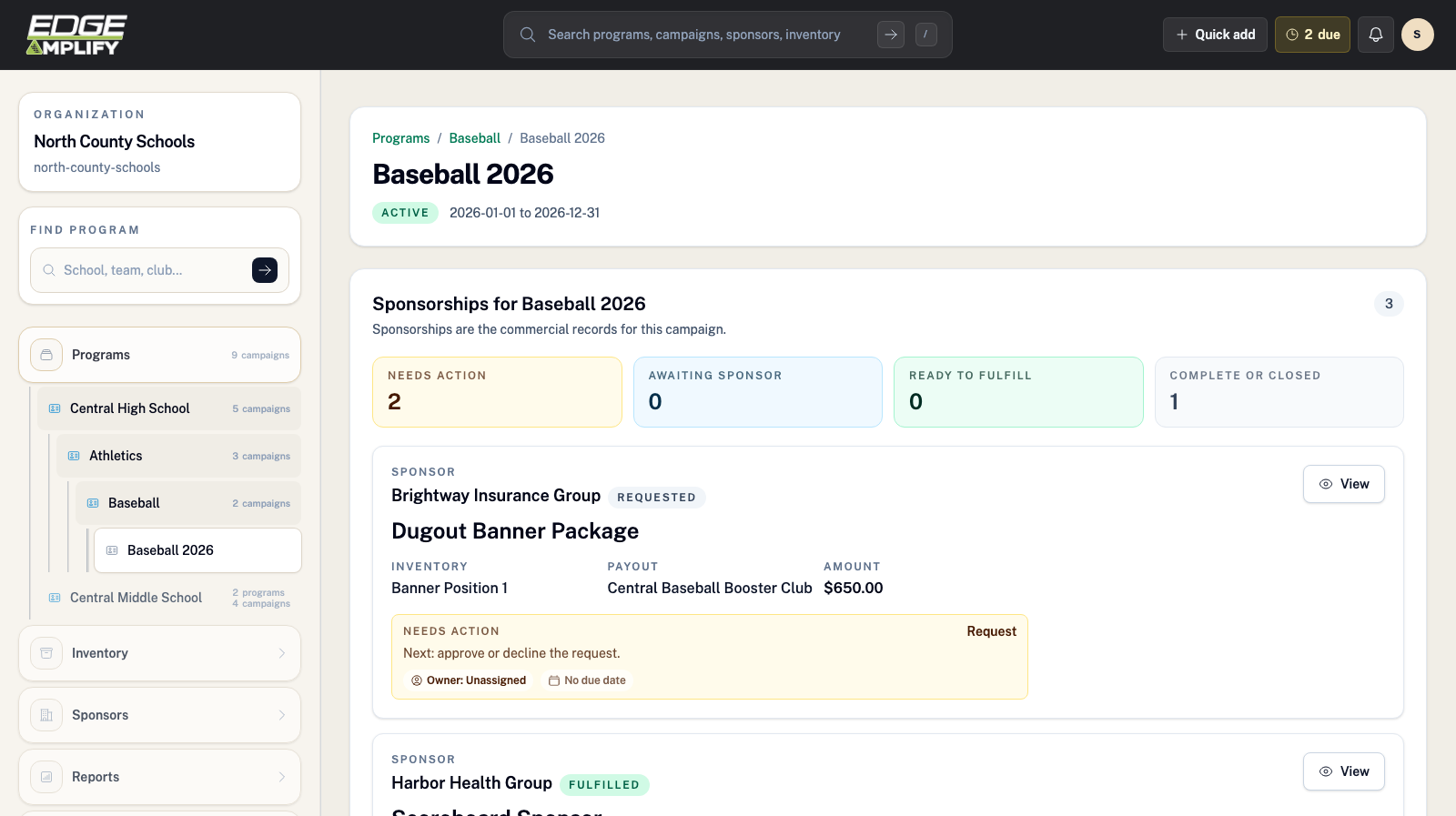1456x816 pixels.
Task: Click the Request action label
Action: click(992, 631)
